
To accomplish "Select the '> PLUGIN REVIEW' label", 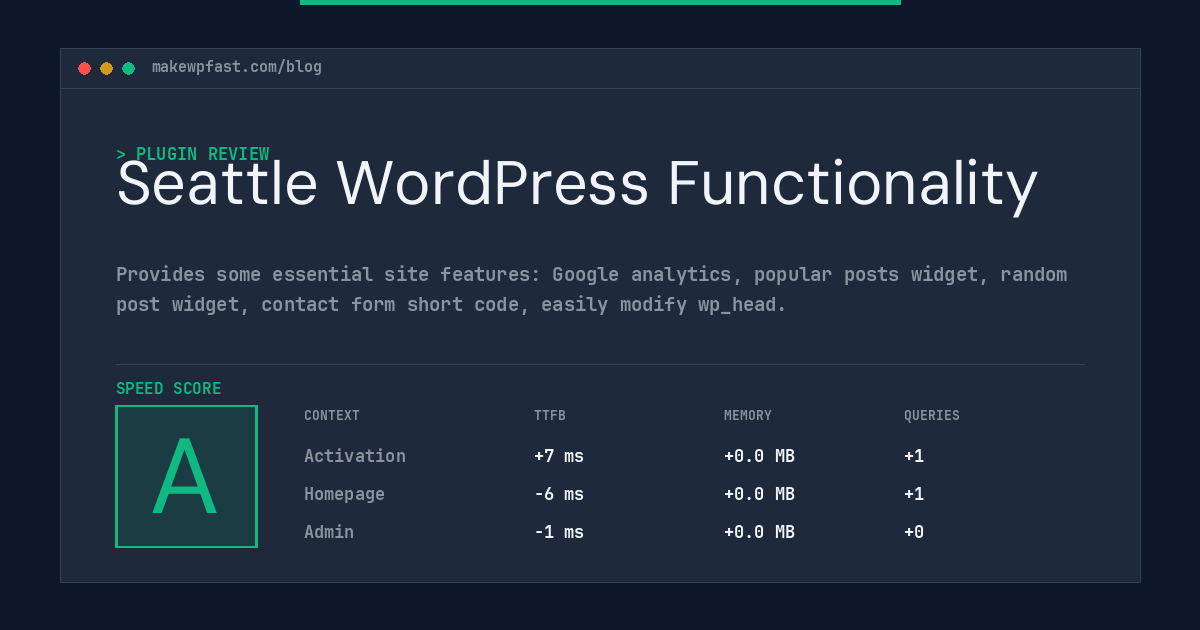I will (193, 154).
